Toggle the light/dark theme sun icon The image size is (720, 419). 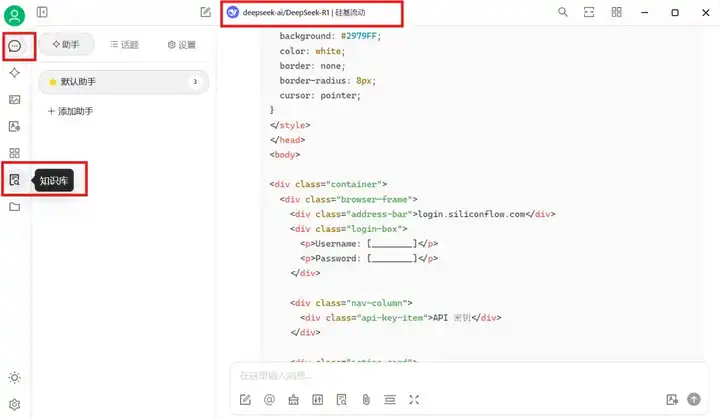click(15, 378)
